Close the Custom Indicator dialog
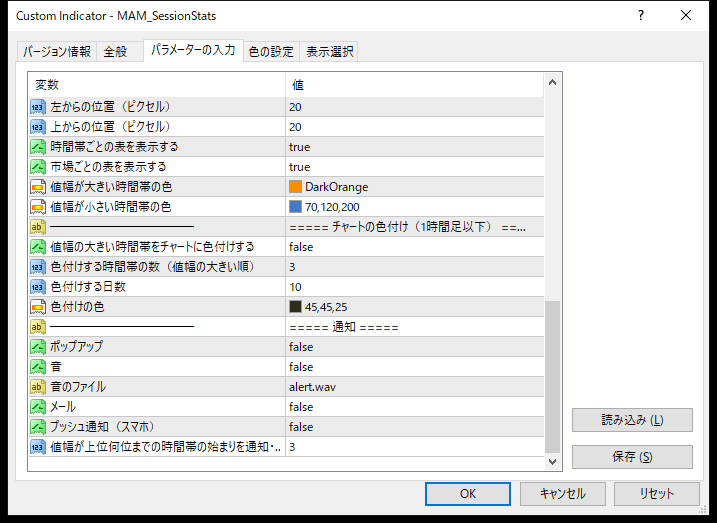Image resolution: width=717 pixels, height=523 pixels. (x=686, y=16)
